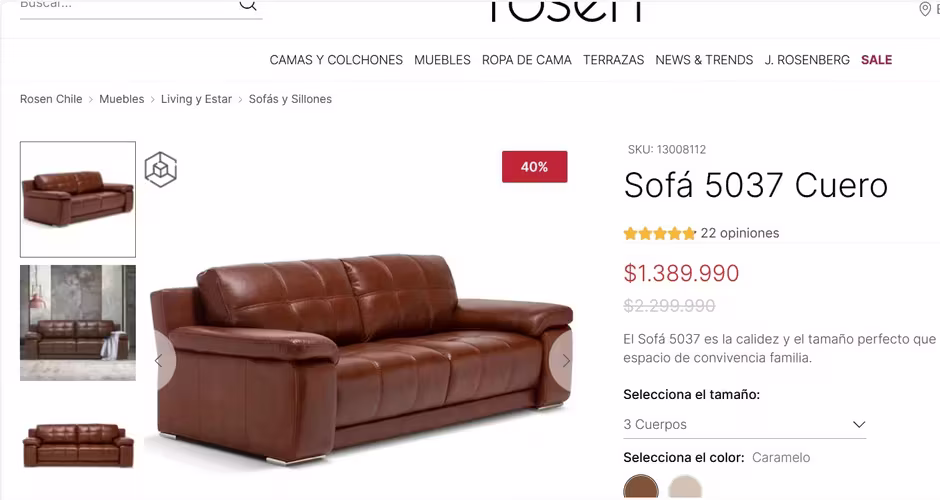Click the 40% discount badge
Screen dimensions: 940x500
[534, 167]
